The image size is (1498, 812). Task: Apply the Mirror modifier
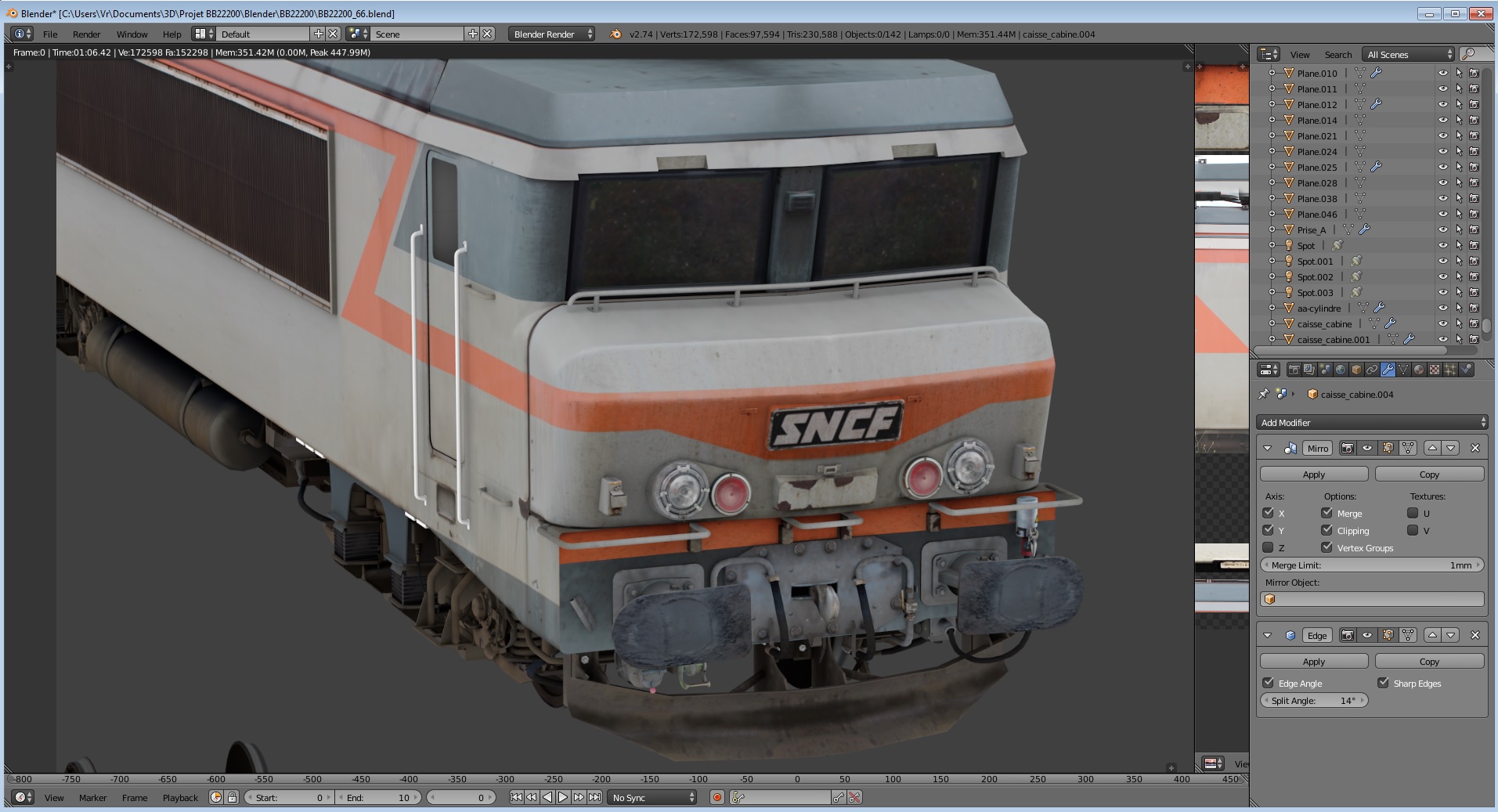(x=1313, y=475)
